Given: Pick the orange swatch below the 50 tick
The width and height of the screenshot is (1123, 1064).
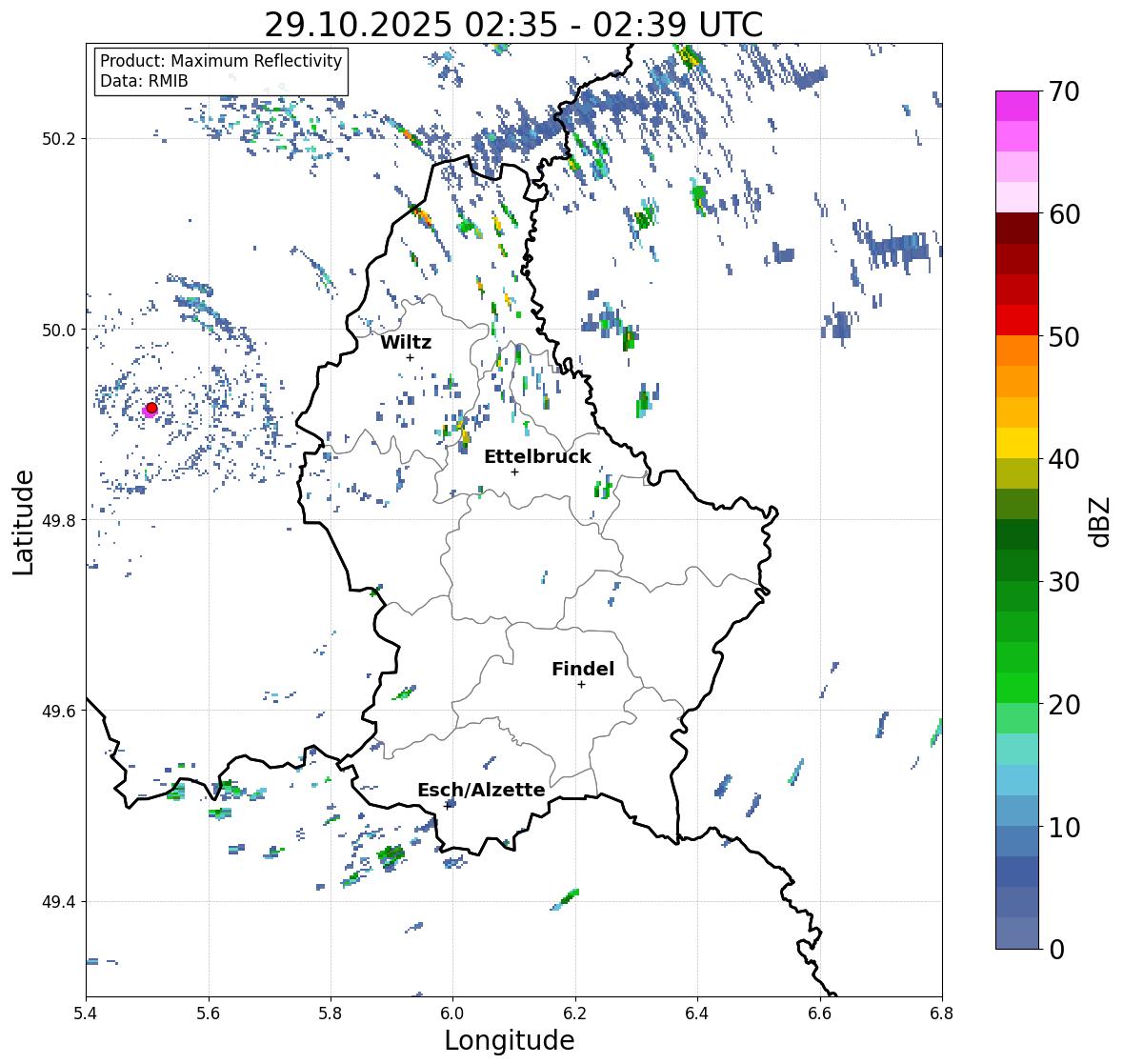Looking at the screenshot, I should 1017,351.
